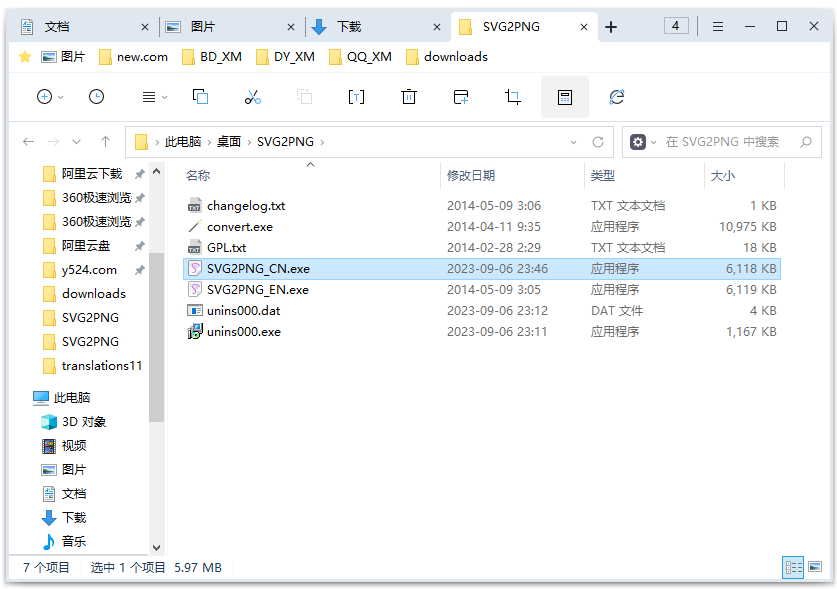This screenshot has width=837, height=589.
Task: Open 阿里云下载 in the sidebar
Action: [92, 174]
